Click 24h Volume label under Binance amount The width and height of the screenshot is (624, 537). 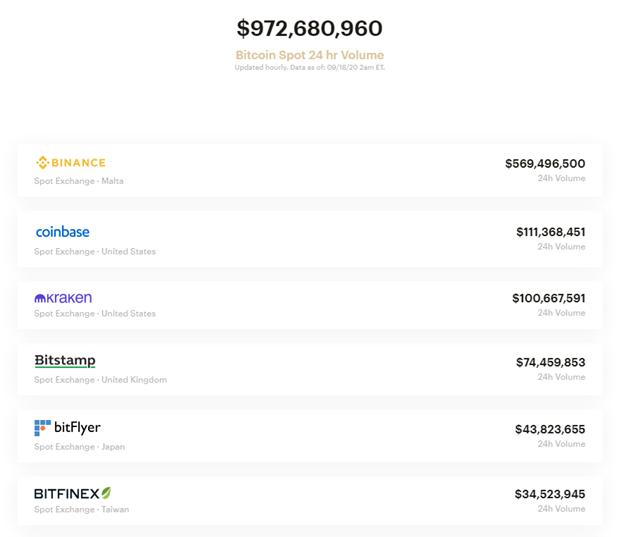click(x=561, y=178)
